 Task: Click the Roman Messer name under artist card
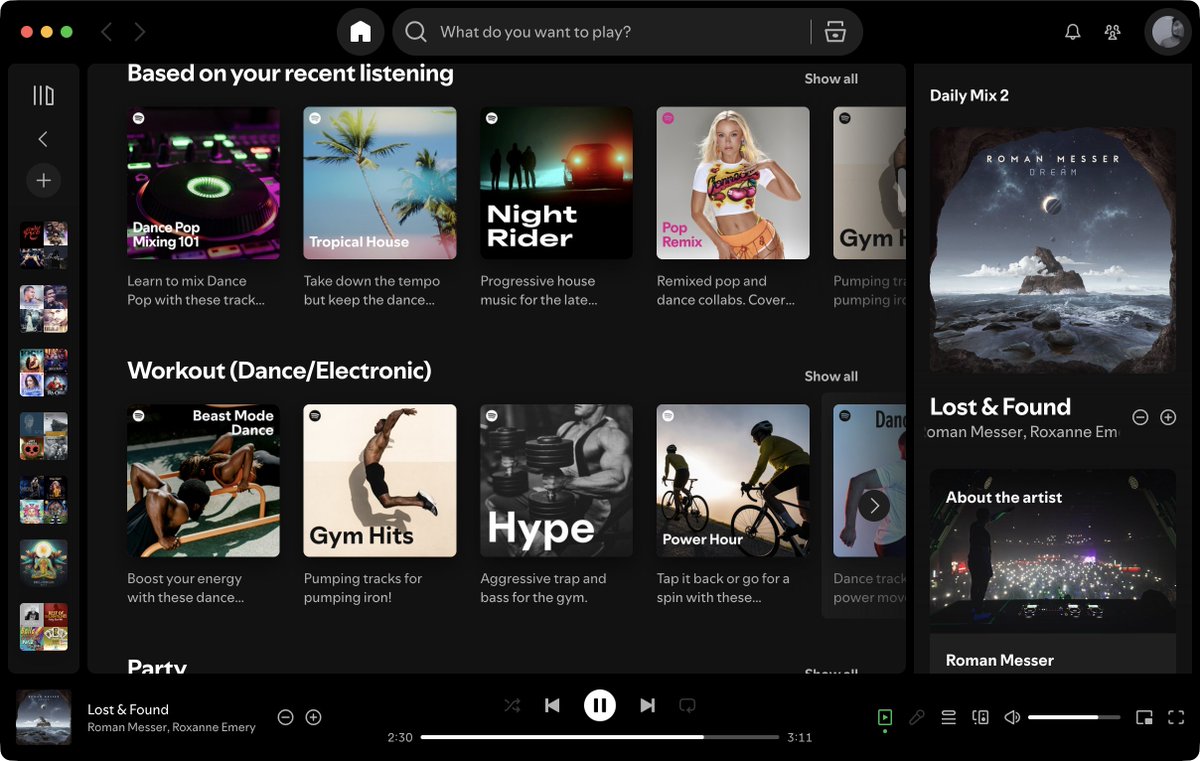[x=1000, y=660]
